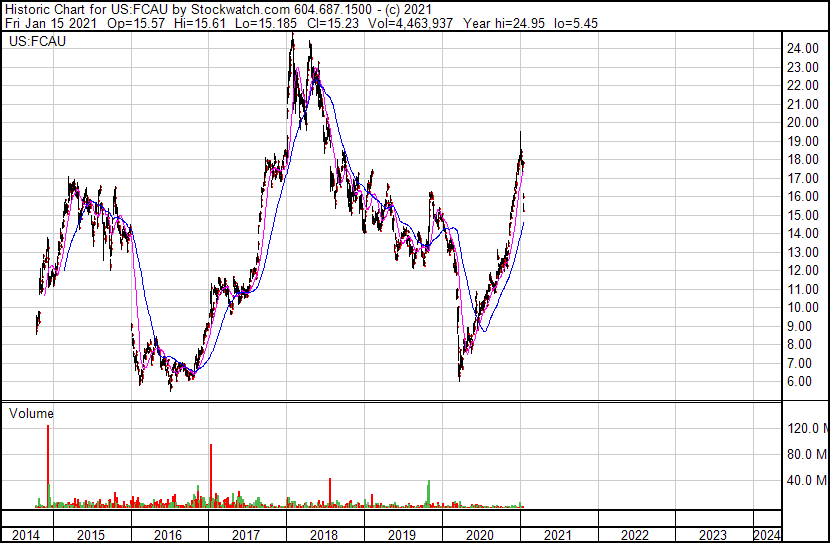Select the 2014 year label
The image size is (830, 543).
(25, 535)
